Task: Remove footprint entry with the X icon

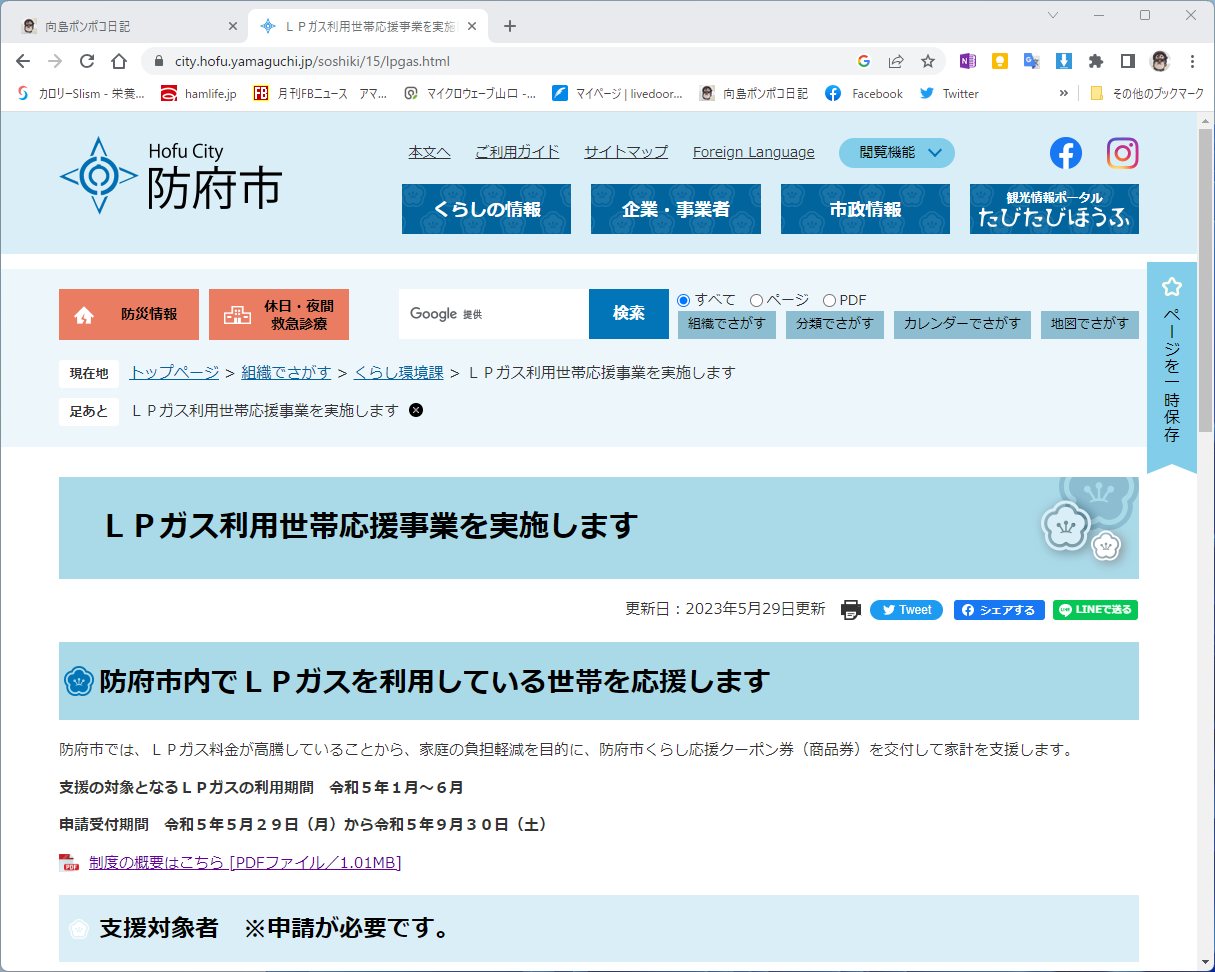Action: [416, 410]
